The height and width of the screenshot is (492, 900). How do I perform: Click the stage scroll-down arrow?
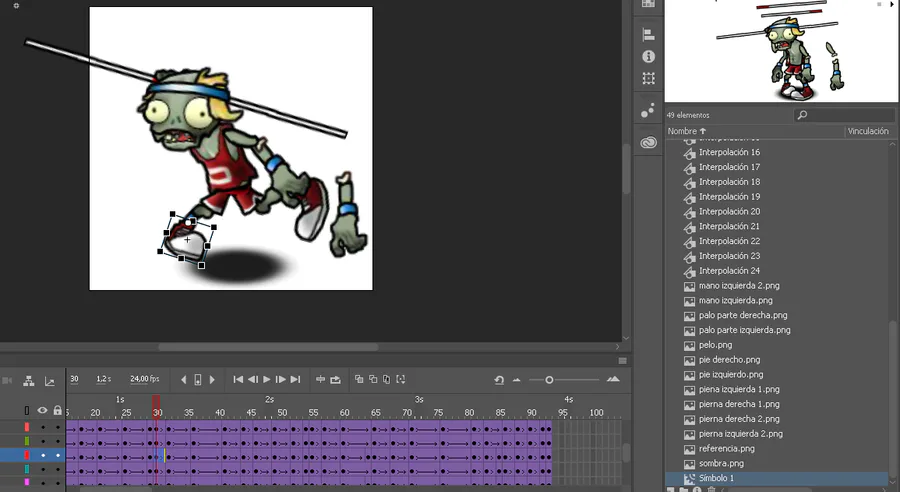coord(626,338)
